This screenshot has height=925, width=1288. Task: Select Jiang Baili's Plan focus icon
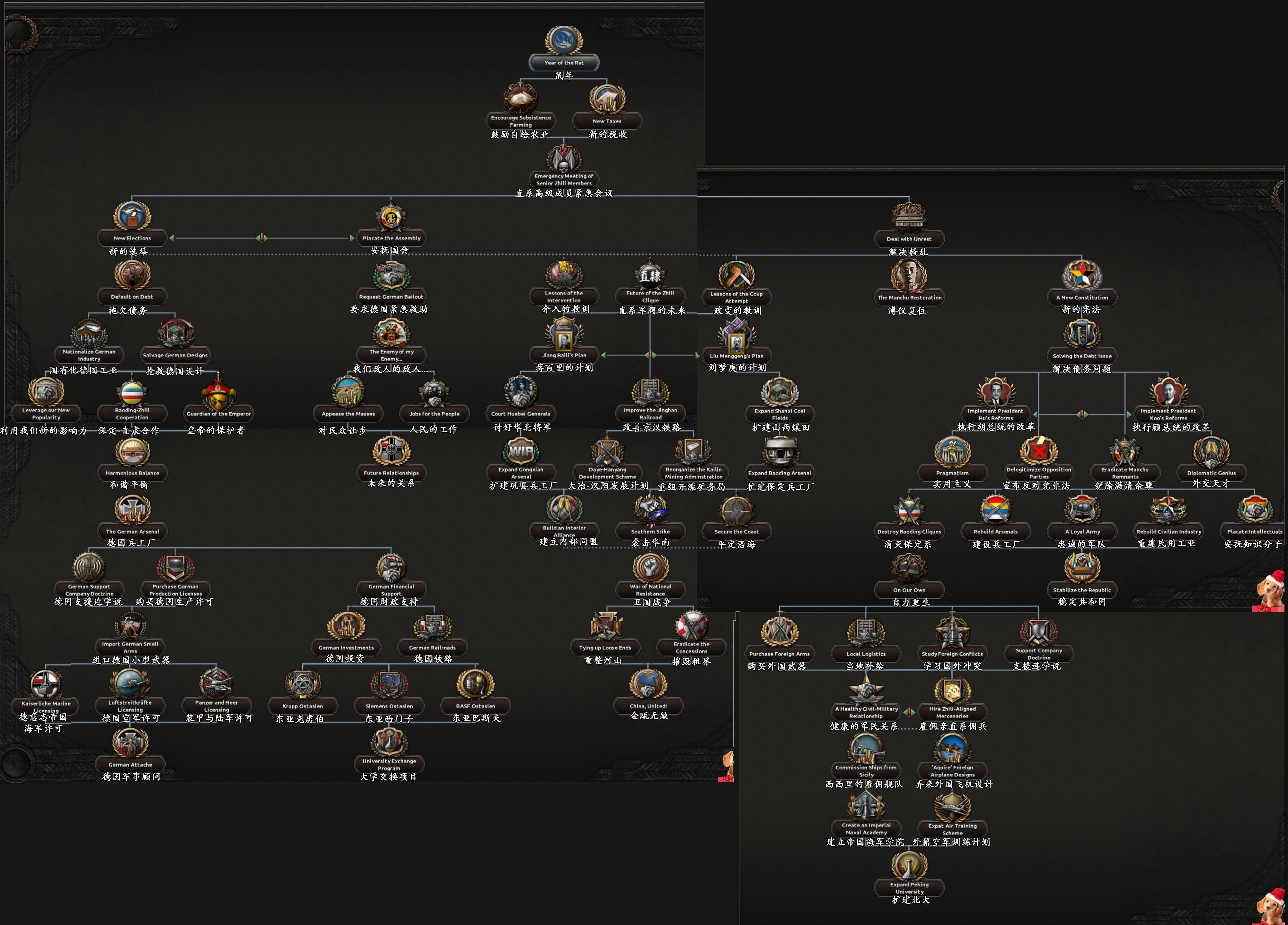(x=564, y=335)
